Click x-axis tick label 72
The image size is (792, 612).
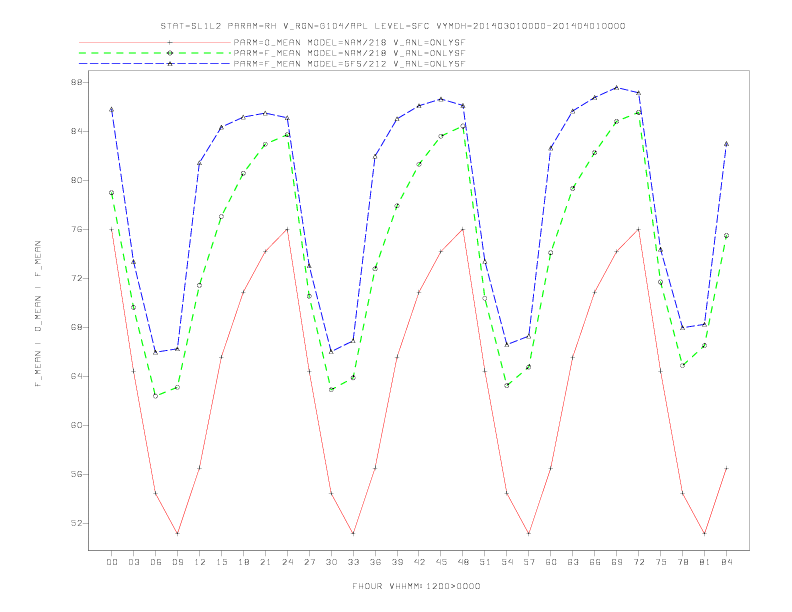click(639, 562)
